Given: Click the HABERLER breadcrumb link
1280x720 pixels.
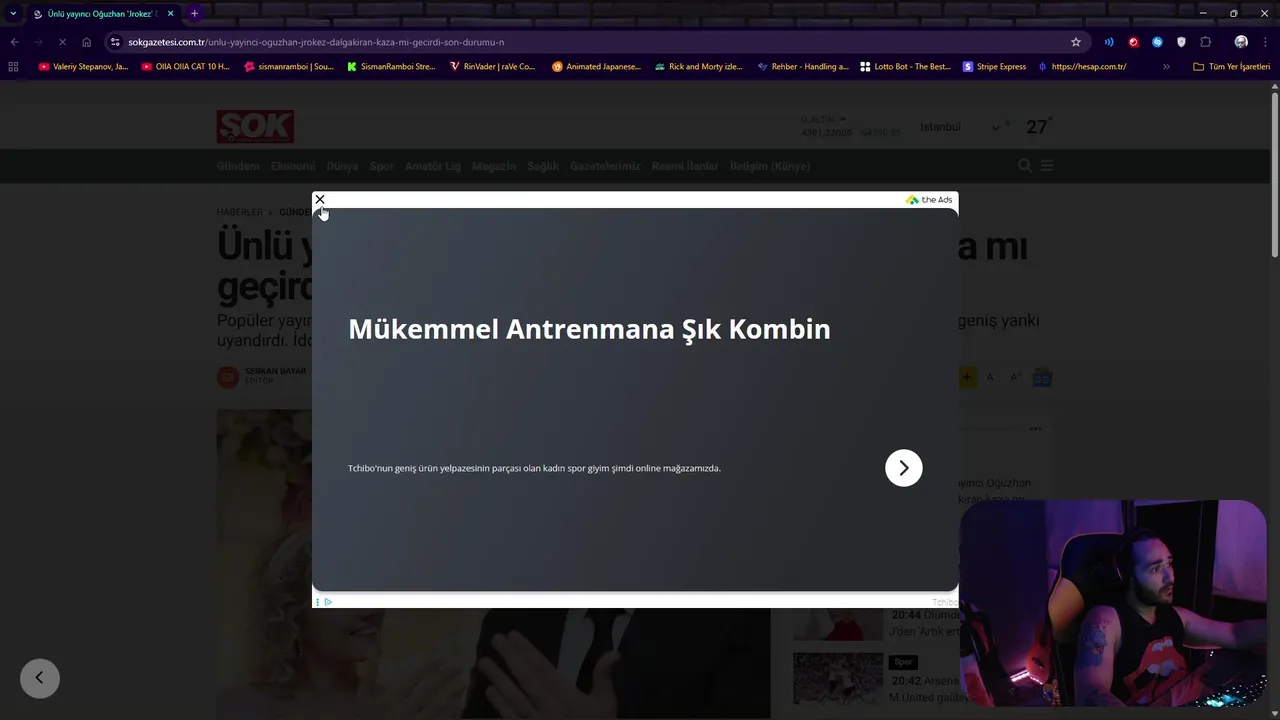Looking at the screenshot, I should [x=240, y=212].
